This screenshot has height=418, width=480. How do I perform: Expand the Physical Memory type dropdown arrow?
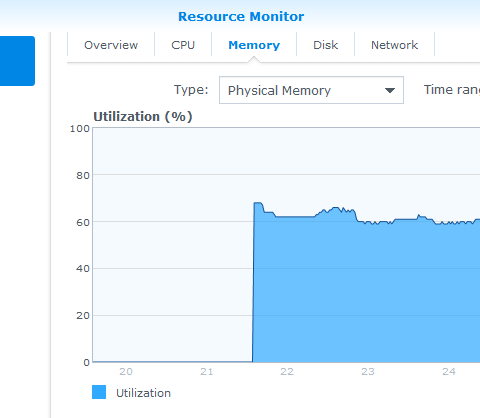pyautogui.click(x=390, y=90)
